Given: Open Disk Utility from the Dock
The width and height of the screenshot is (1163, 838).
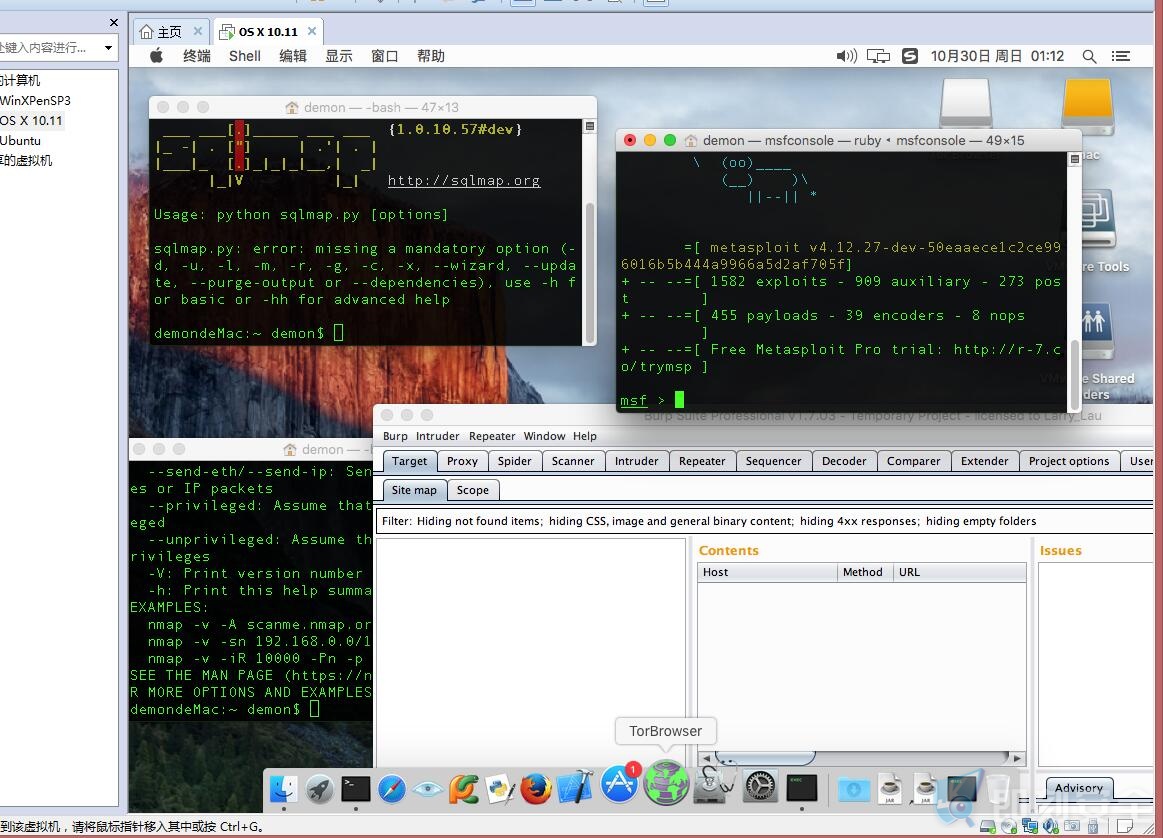Looking at the screenshot, I should pos(714,786).
